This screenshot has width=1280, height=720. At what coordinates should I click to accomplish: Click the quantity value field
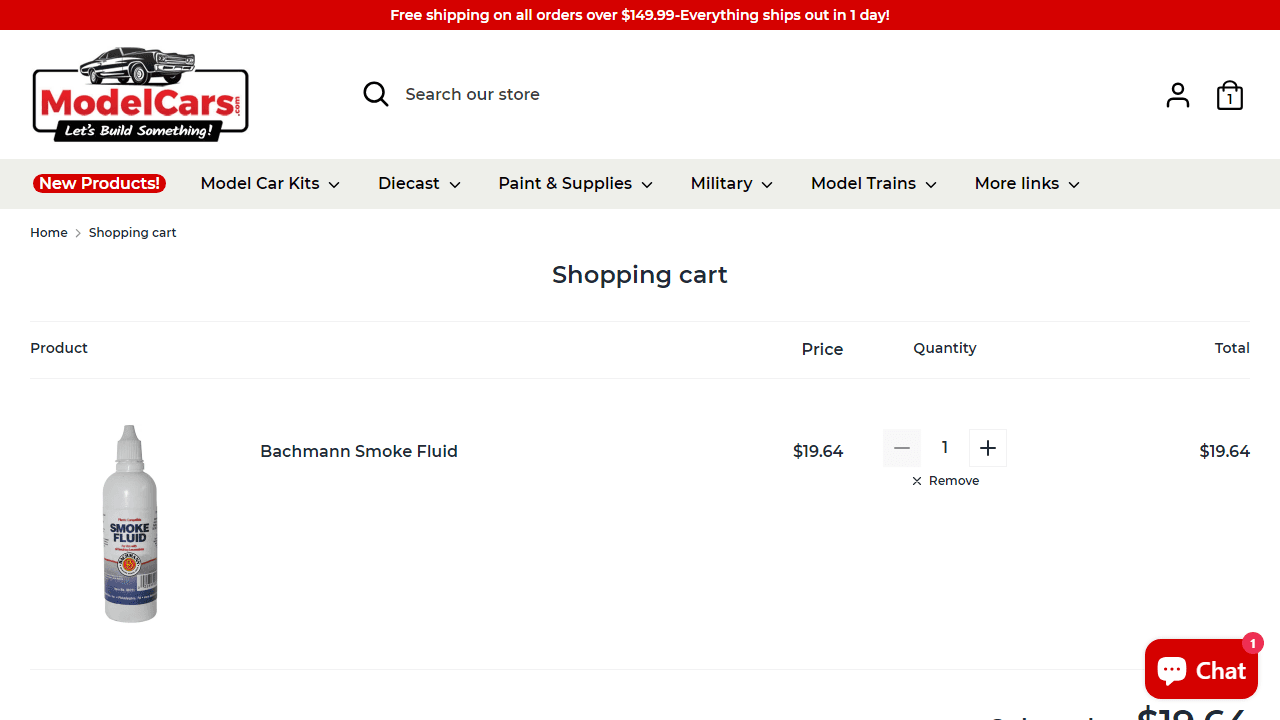coord(945,448)
